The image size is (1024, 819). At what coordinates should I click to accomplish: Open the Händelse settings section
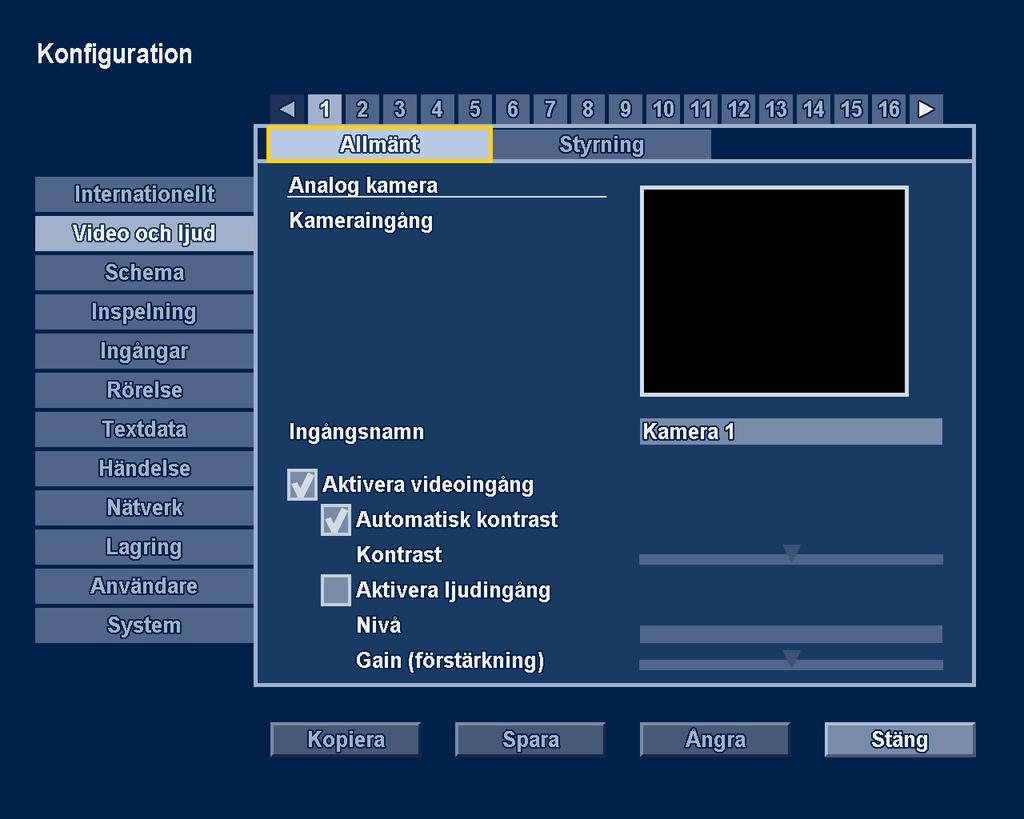144,468
